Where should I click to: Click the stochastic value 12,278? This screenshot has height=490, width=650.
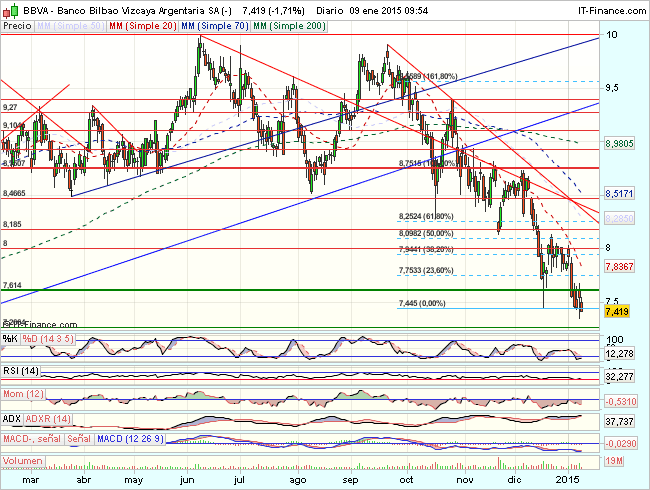[619, 354]
